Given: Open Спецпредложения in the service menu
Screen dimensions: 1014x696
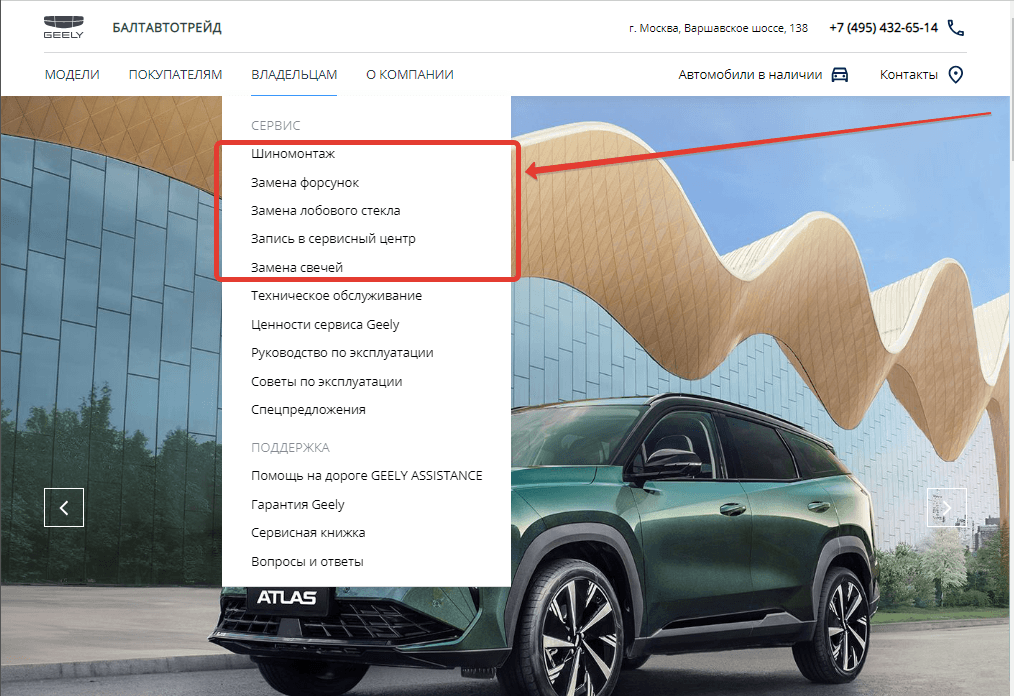Looking at the screenshot, I should coord(308,409).
